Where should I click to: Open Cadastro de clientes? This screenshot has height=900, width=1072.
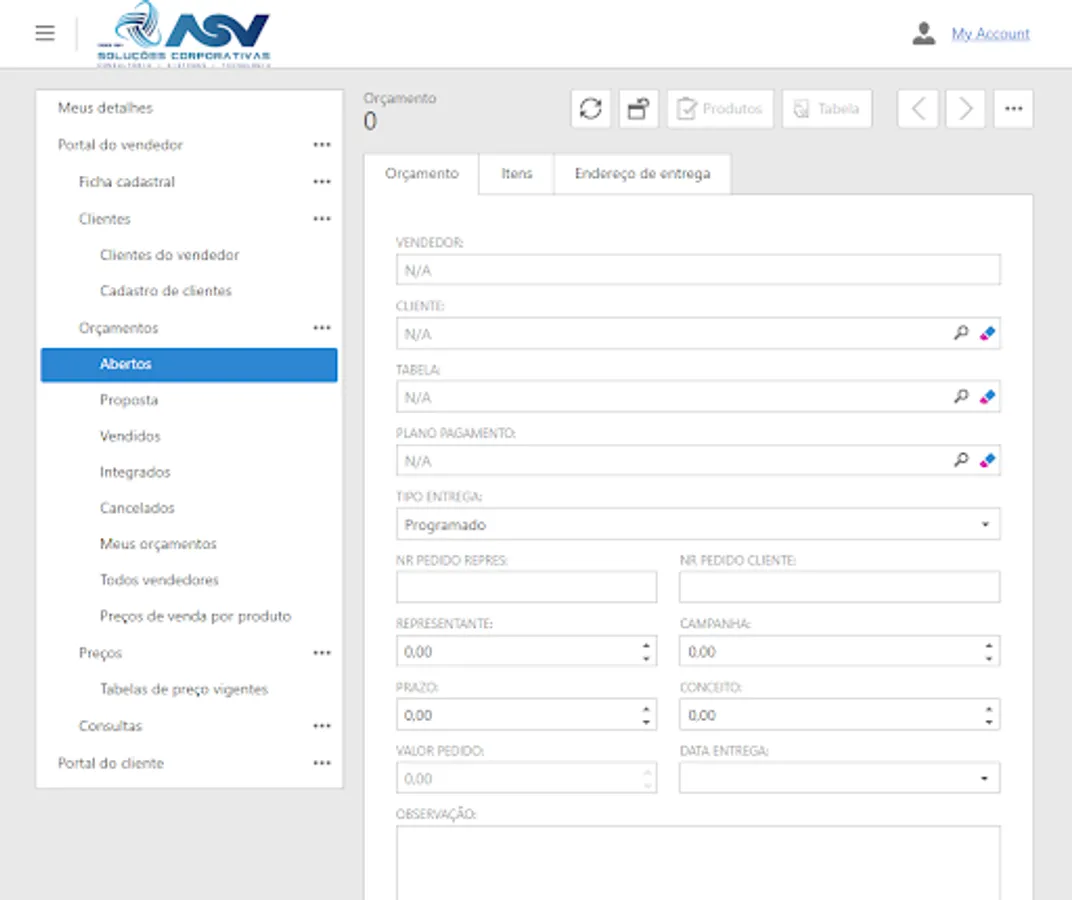166,291
